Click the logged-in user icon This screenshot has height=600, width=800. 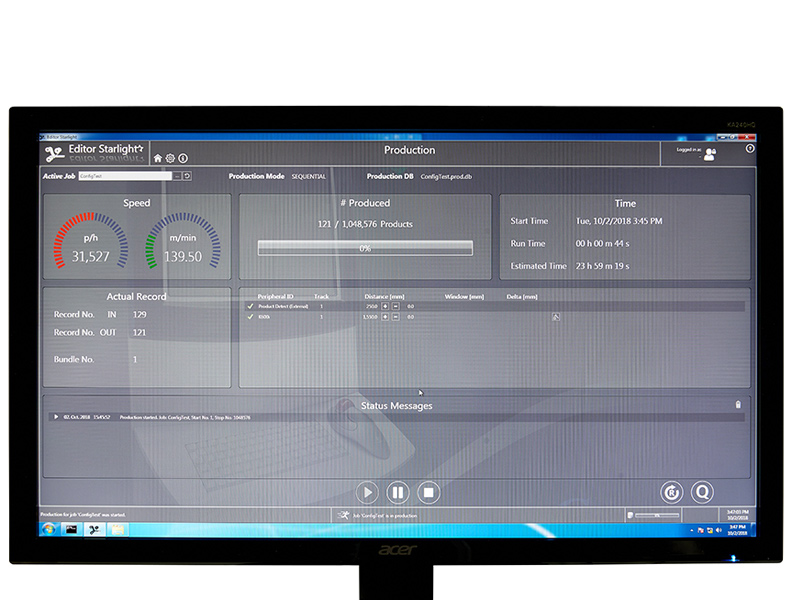coord(710,154)
